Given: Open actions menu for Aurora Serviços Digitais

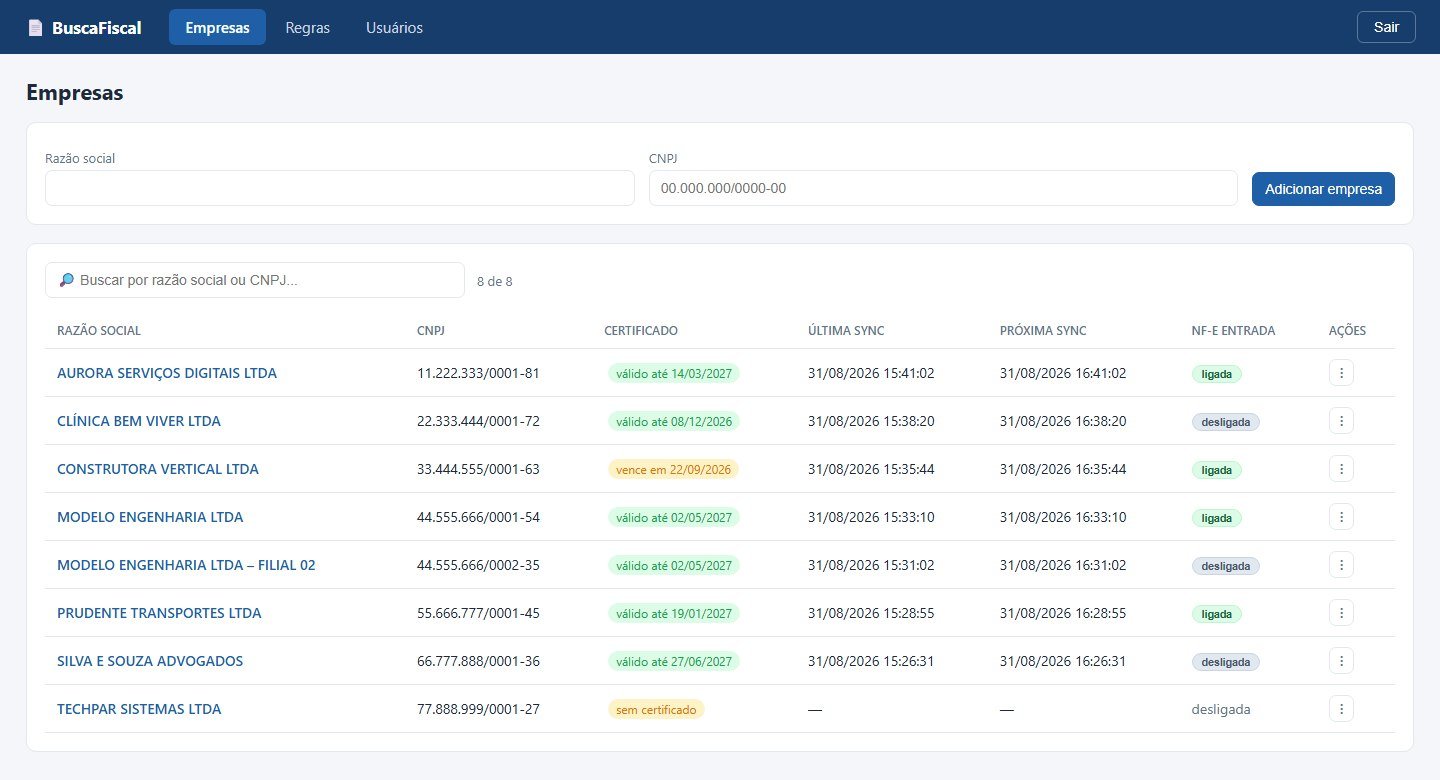Looking at the screenshot, I should pyautogui.click(x=1341, y=373).
